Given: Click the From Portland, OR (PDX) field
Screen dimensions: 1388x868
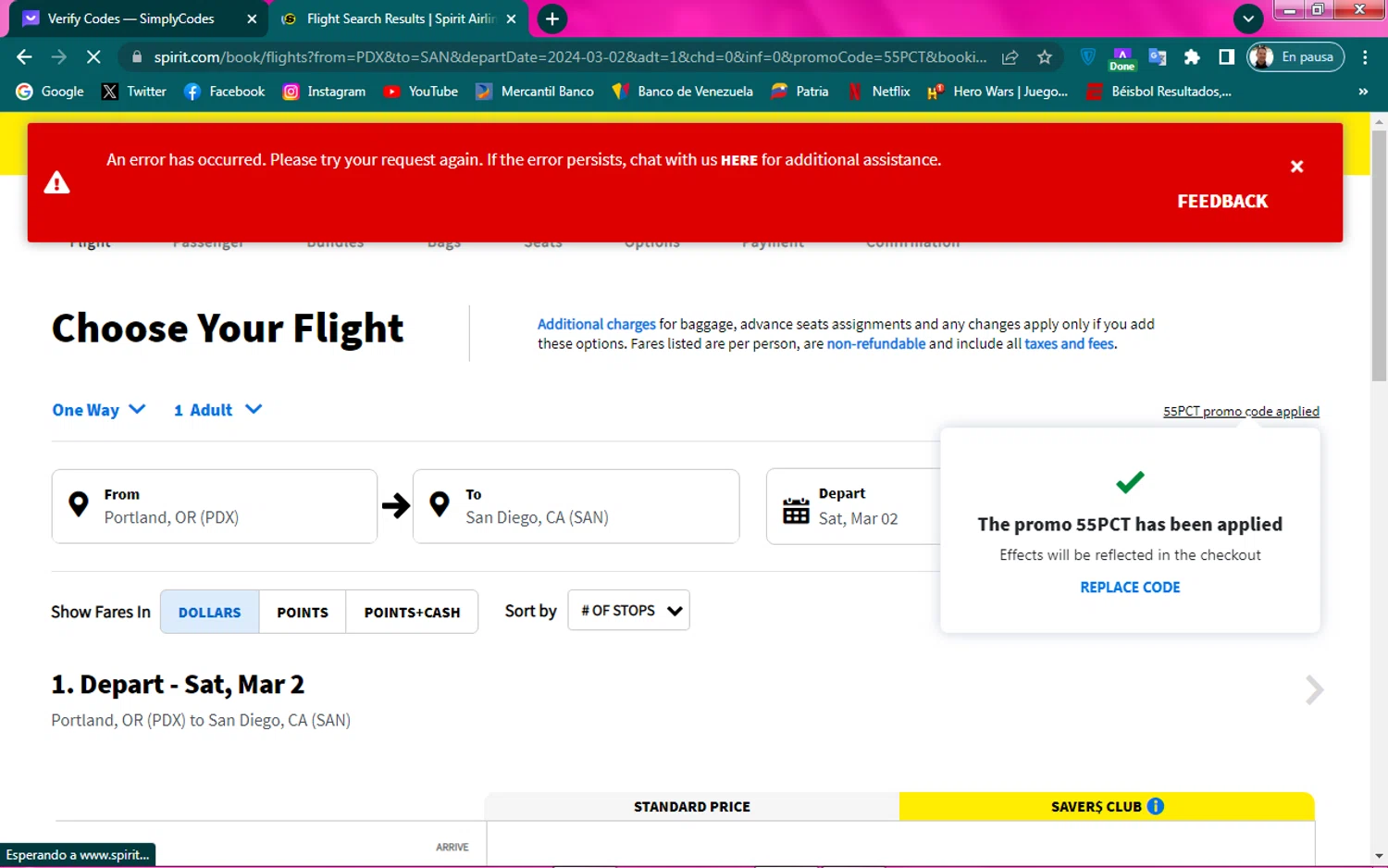Looking at the screenshot, I should coord(215,506).
